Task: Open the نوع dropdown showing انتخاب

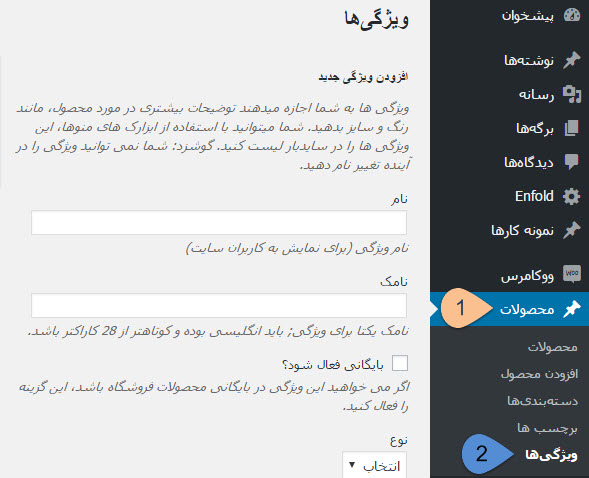Action: [375, 466]
